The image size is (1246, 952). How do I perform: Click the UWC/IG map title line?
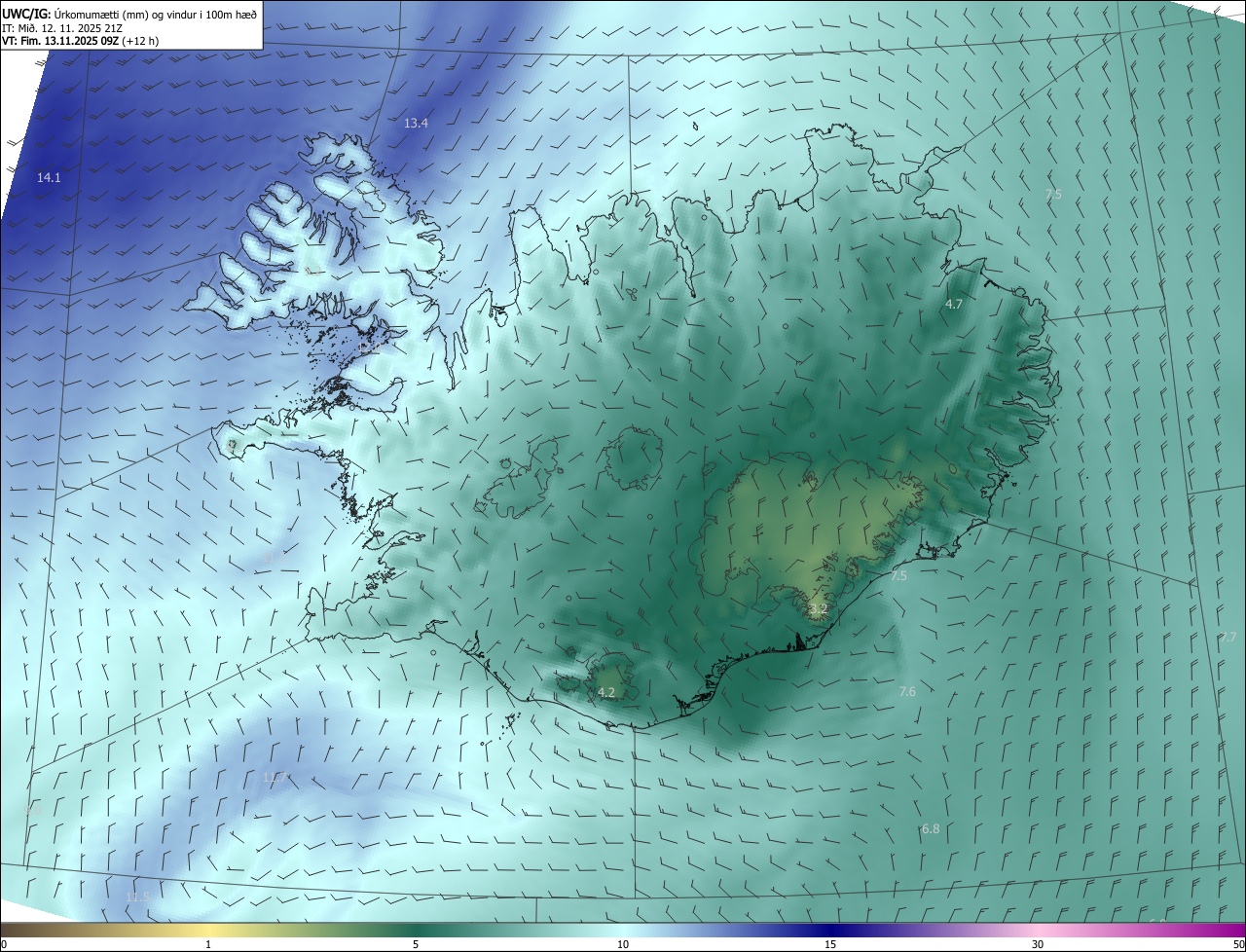tap(129, 14)
